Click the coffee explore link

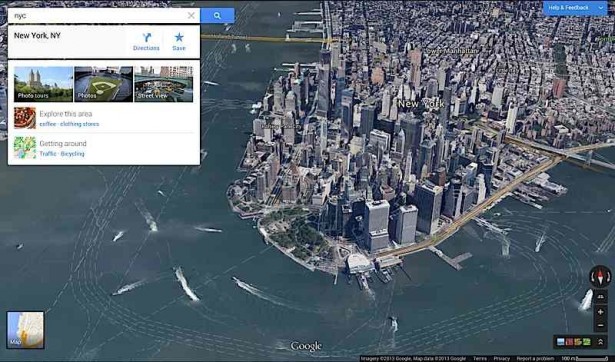tap(48, 124)
